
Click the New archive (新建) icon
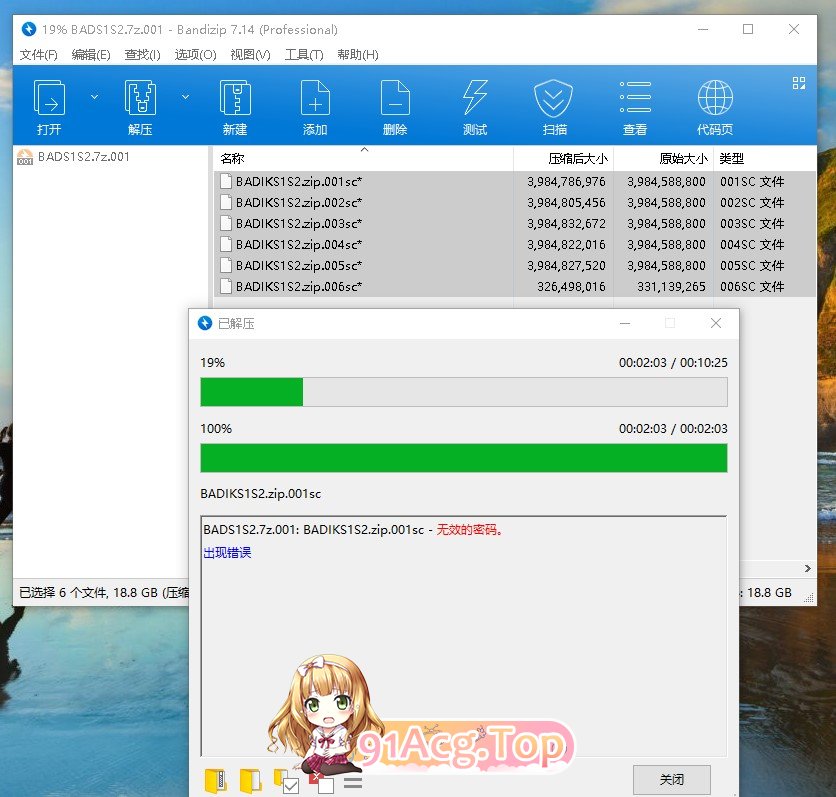coord(235,107)
